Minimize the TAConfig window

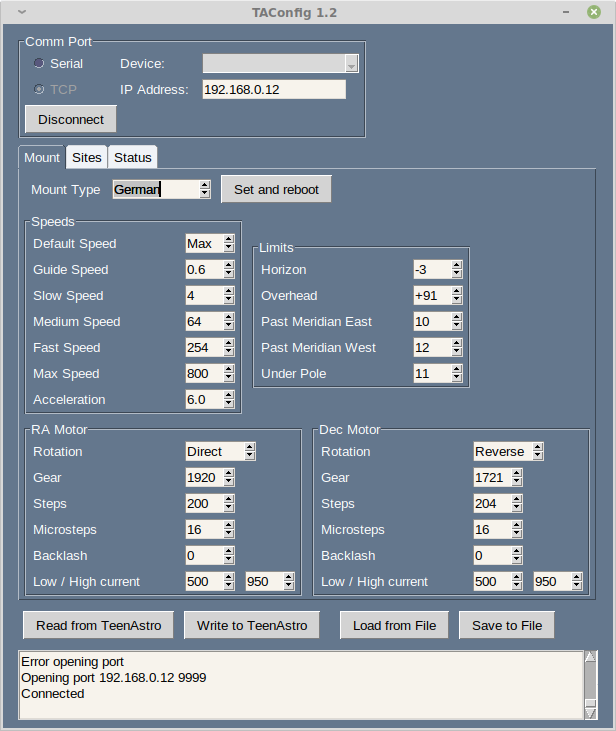566,12
